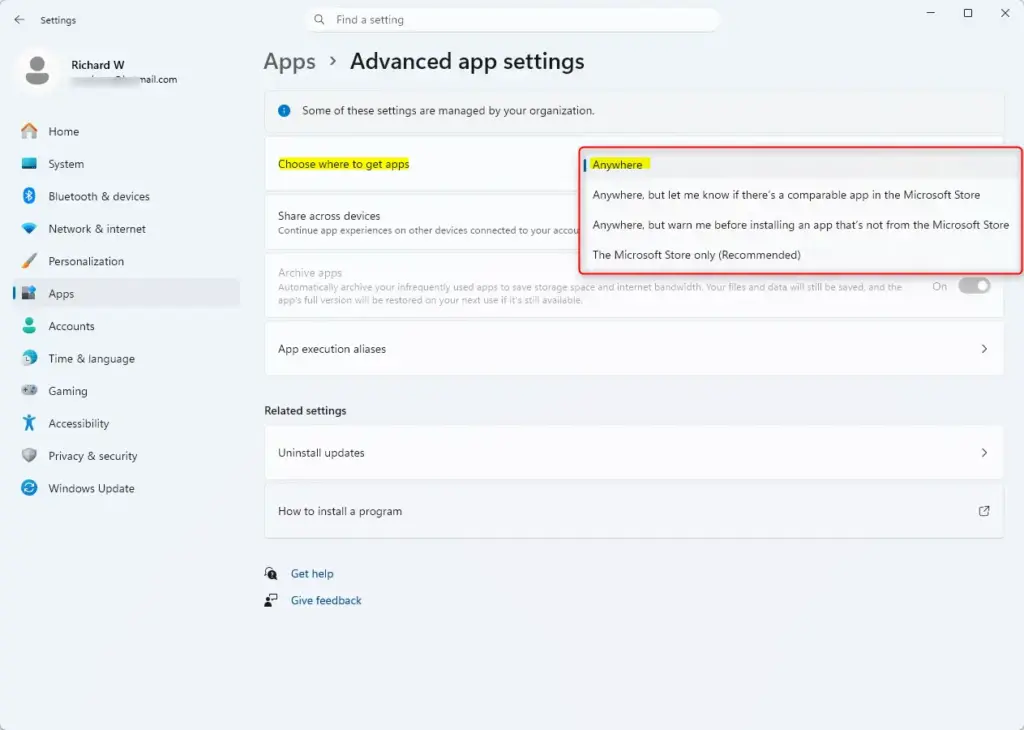The height and width of the screenshot is (730, 1024).
Task: Open Accessibility settings
Action: [x=126, y=423]
